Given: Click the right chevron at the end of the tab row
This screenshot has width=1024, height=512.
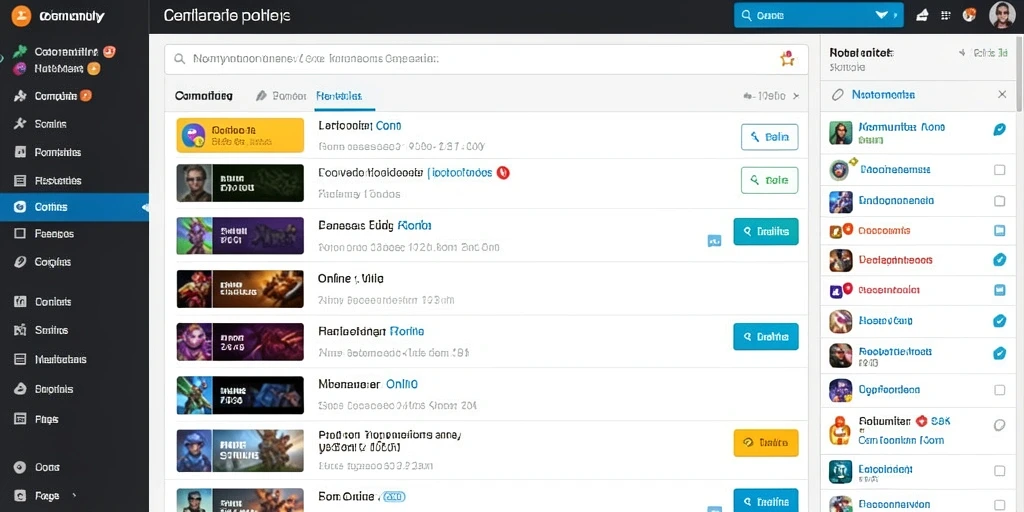Looking at the screenshot, I should (796, 96).
